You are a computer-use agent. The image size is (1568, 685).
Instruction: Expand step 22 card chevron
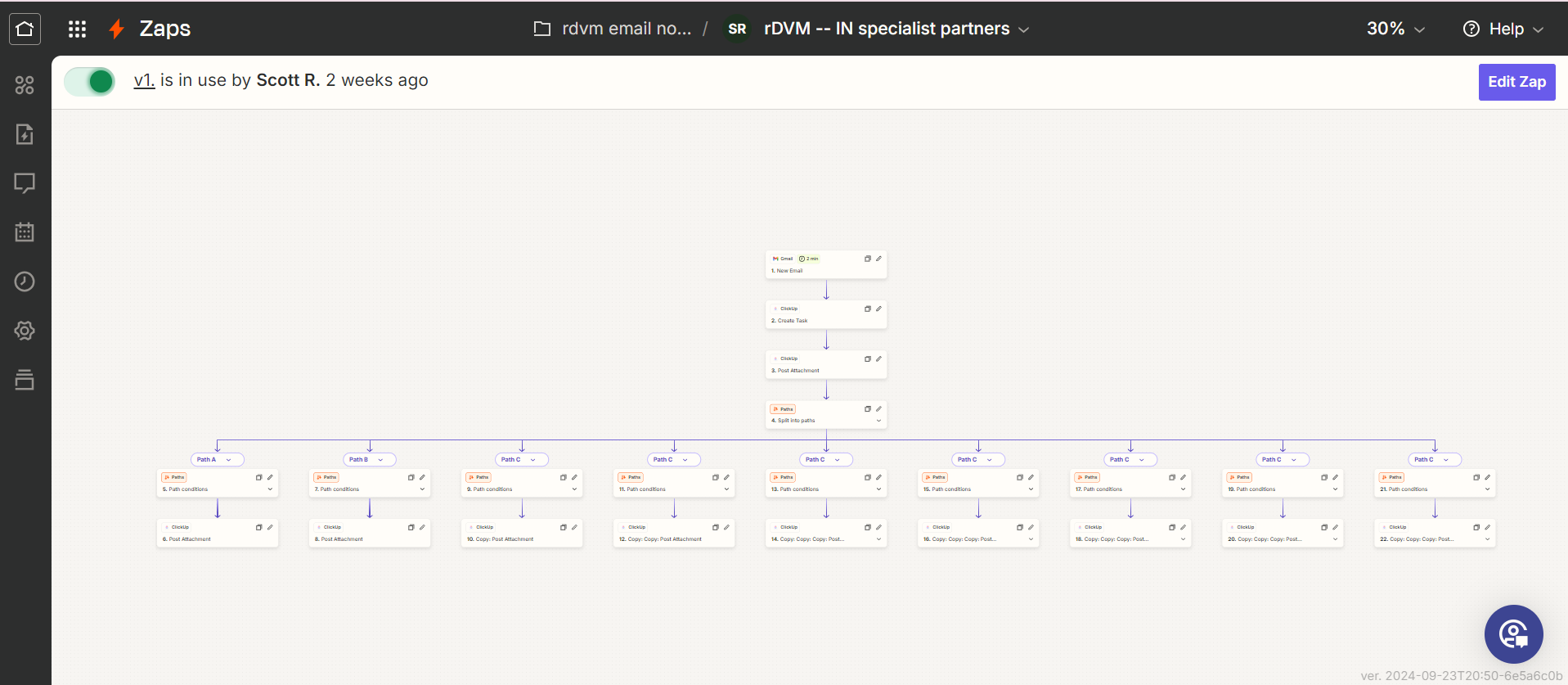coord(1488,539)
